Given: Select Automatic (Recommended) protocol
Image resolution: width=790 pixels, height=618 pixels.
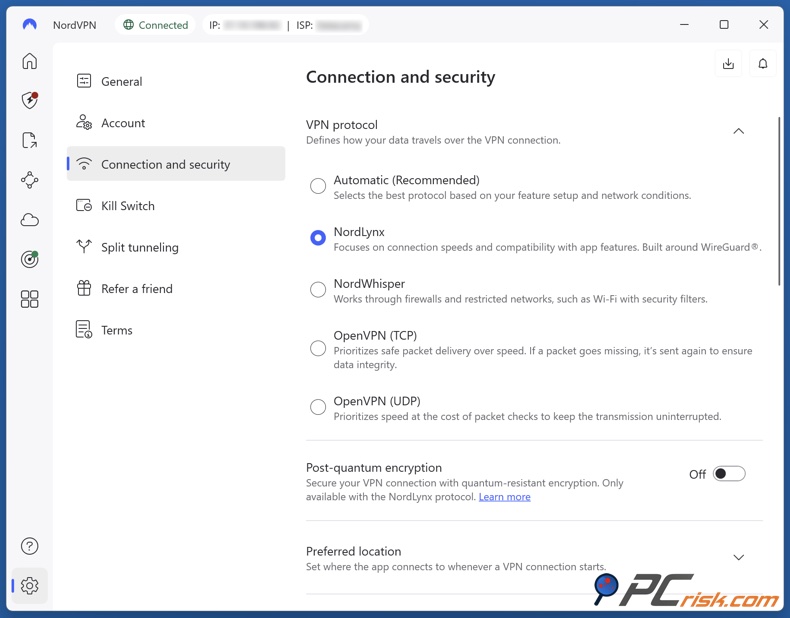Looking at the screenshot, I should point(318,186).
